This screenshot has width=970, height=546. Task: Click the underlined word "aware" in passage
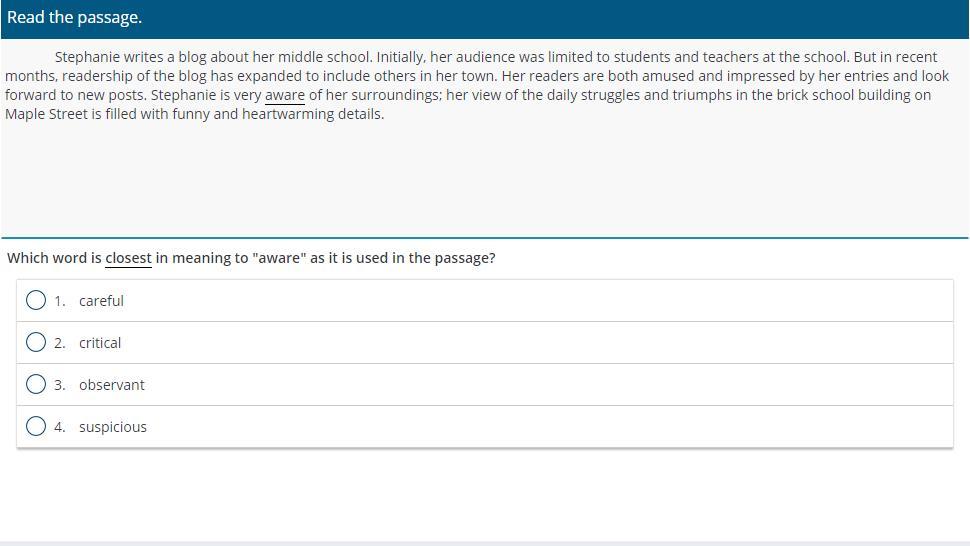pyautogui.click(x=285, y=95)
